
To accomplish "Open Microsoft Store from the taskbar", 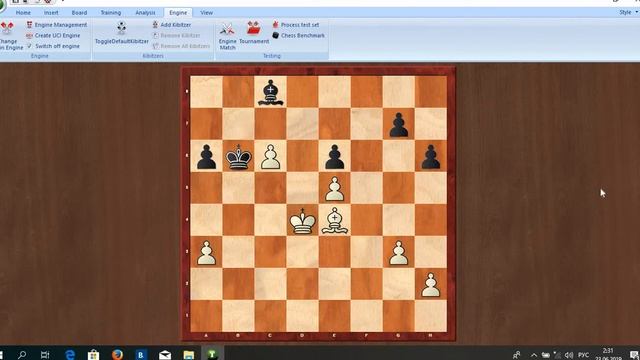I will click(x=93, y=354).
